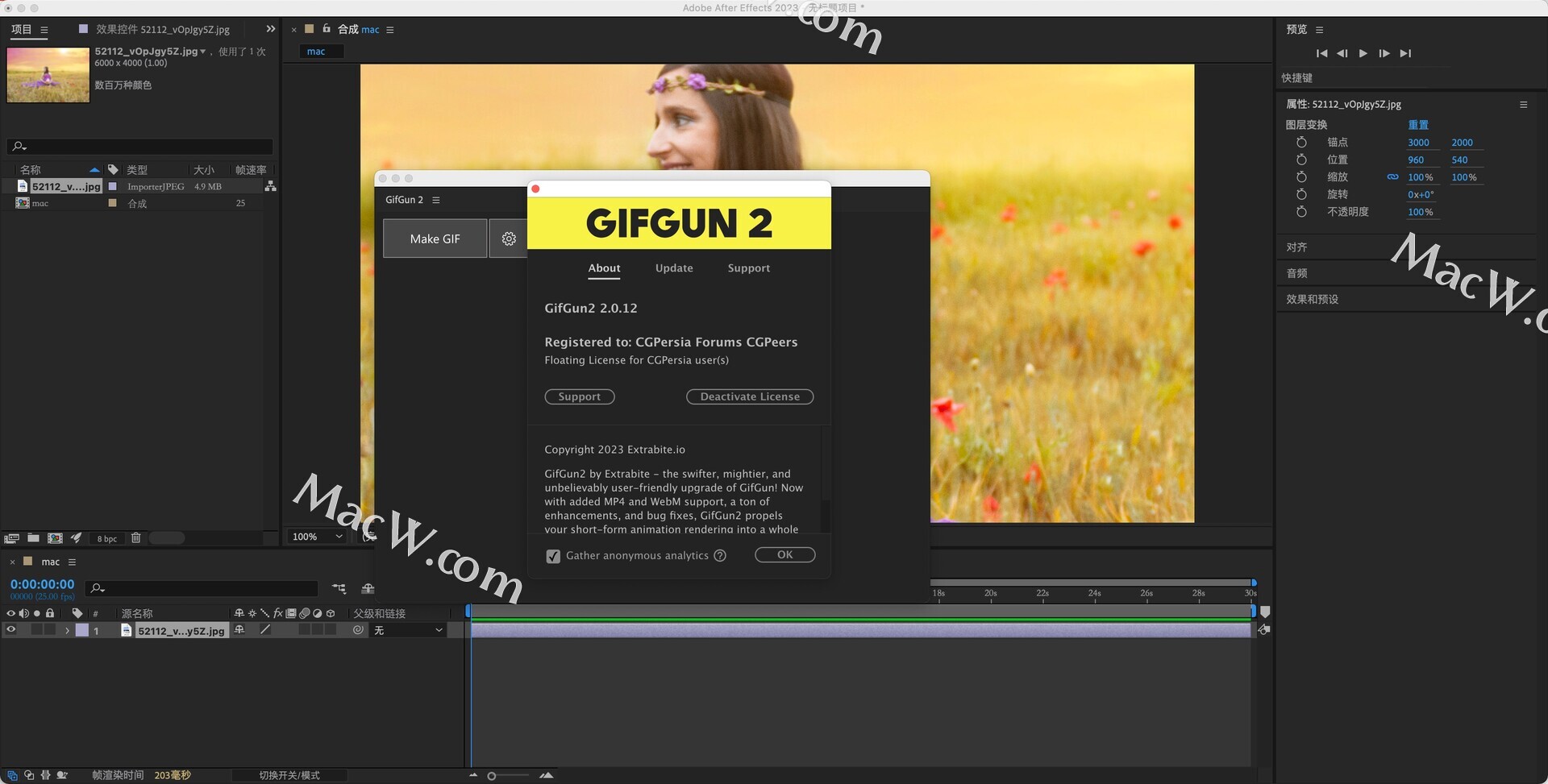Click the analytics help question mark icon
The image size is (1548, 784).
[720, 555]
